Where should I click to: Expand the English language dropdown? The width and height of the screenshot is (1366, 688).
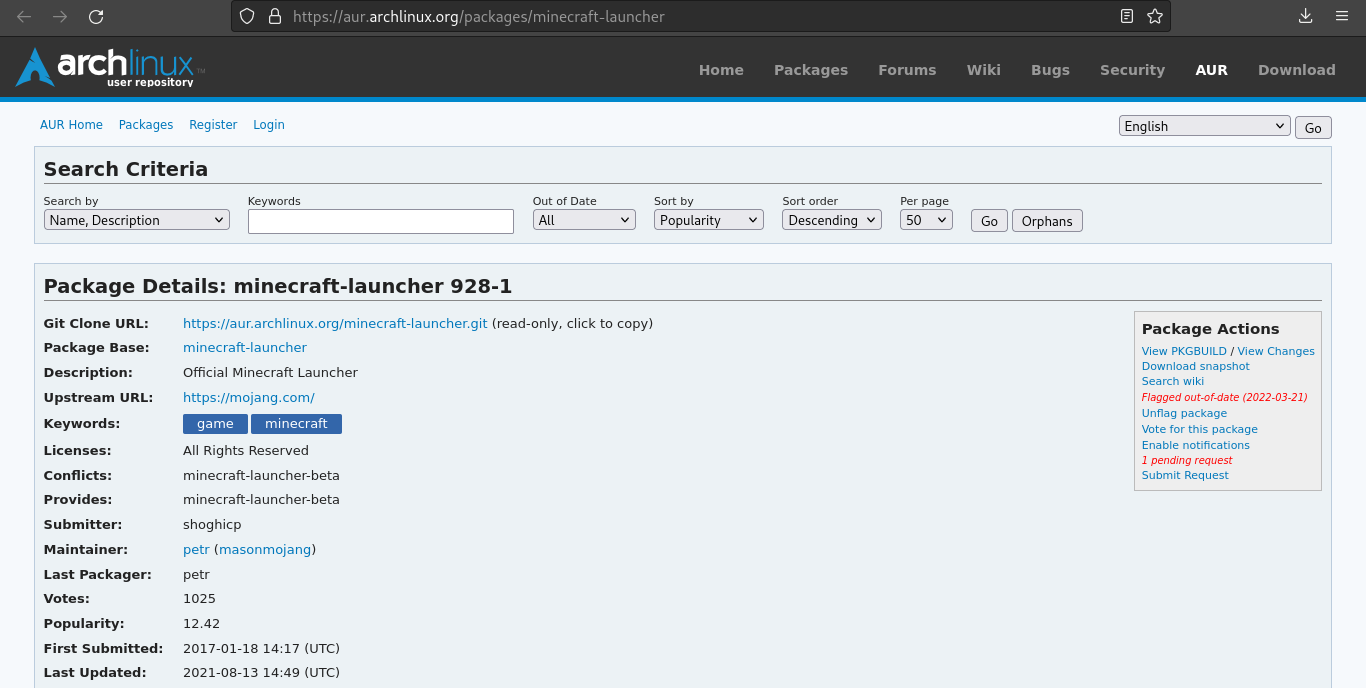[1205, 126]
